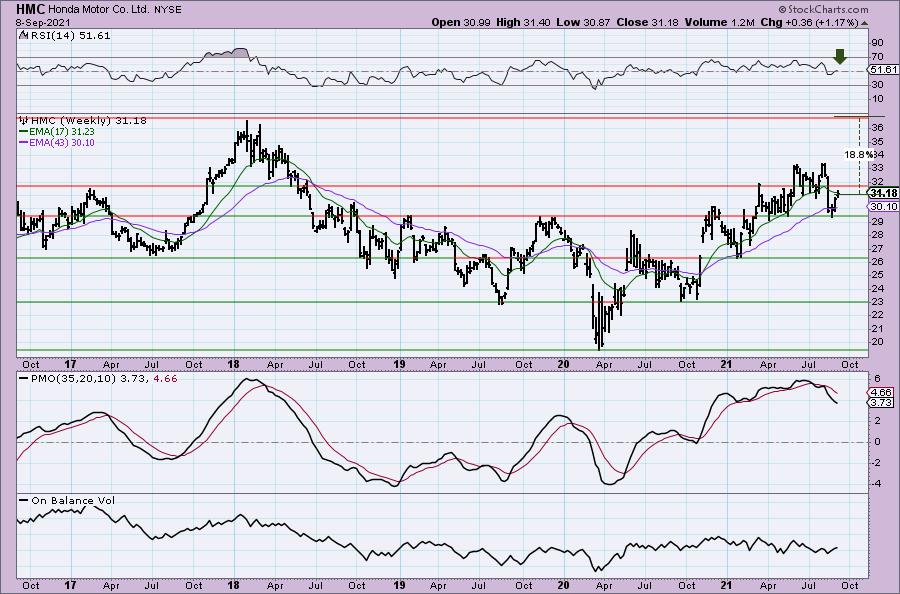Click the EMA(17) 31.23 legend text
The width and height of the screenshot is (900, 594).
62,132
